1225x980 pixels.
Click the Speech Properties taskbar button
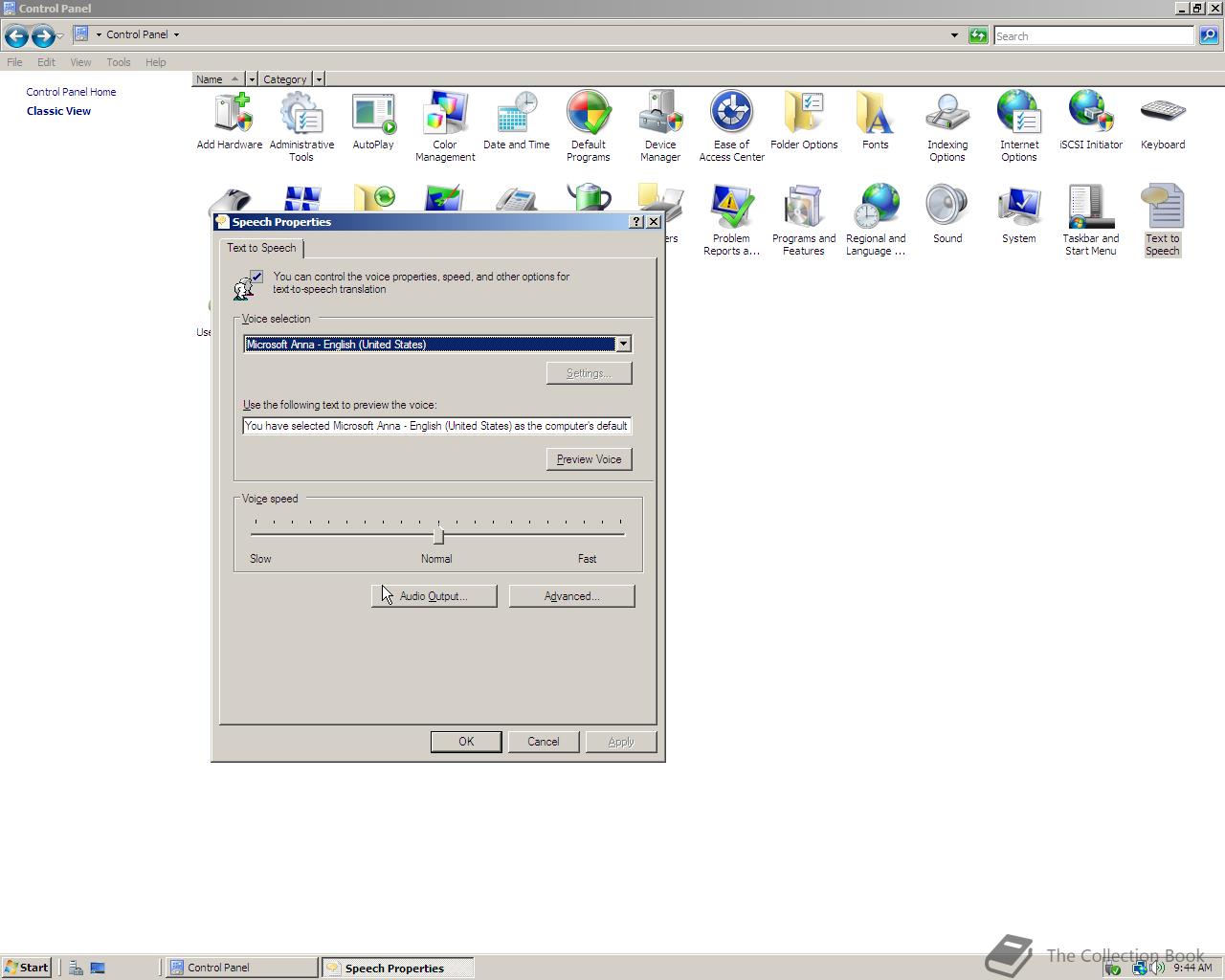(x=397, y=968)
